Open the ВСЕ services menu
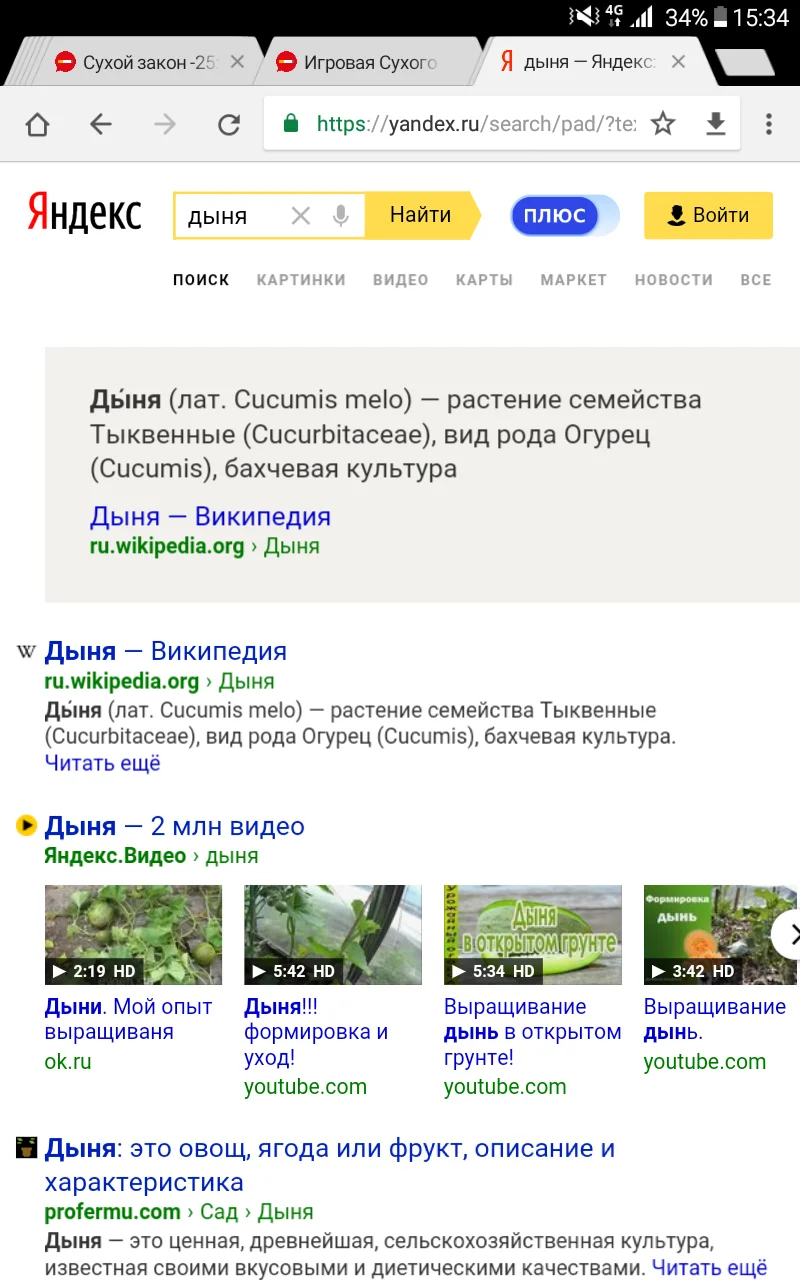The image size is (800, 1280). pyautogui.click(x=756, y=280)
